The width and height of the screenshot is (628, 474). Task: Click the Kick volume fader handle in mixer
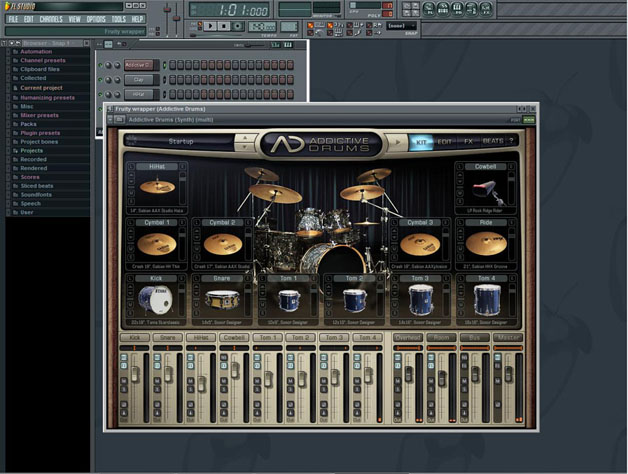[x=135, y=374]
